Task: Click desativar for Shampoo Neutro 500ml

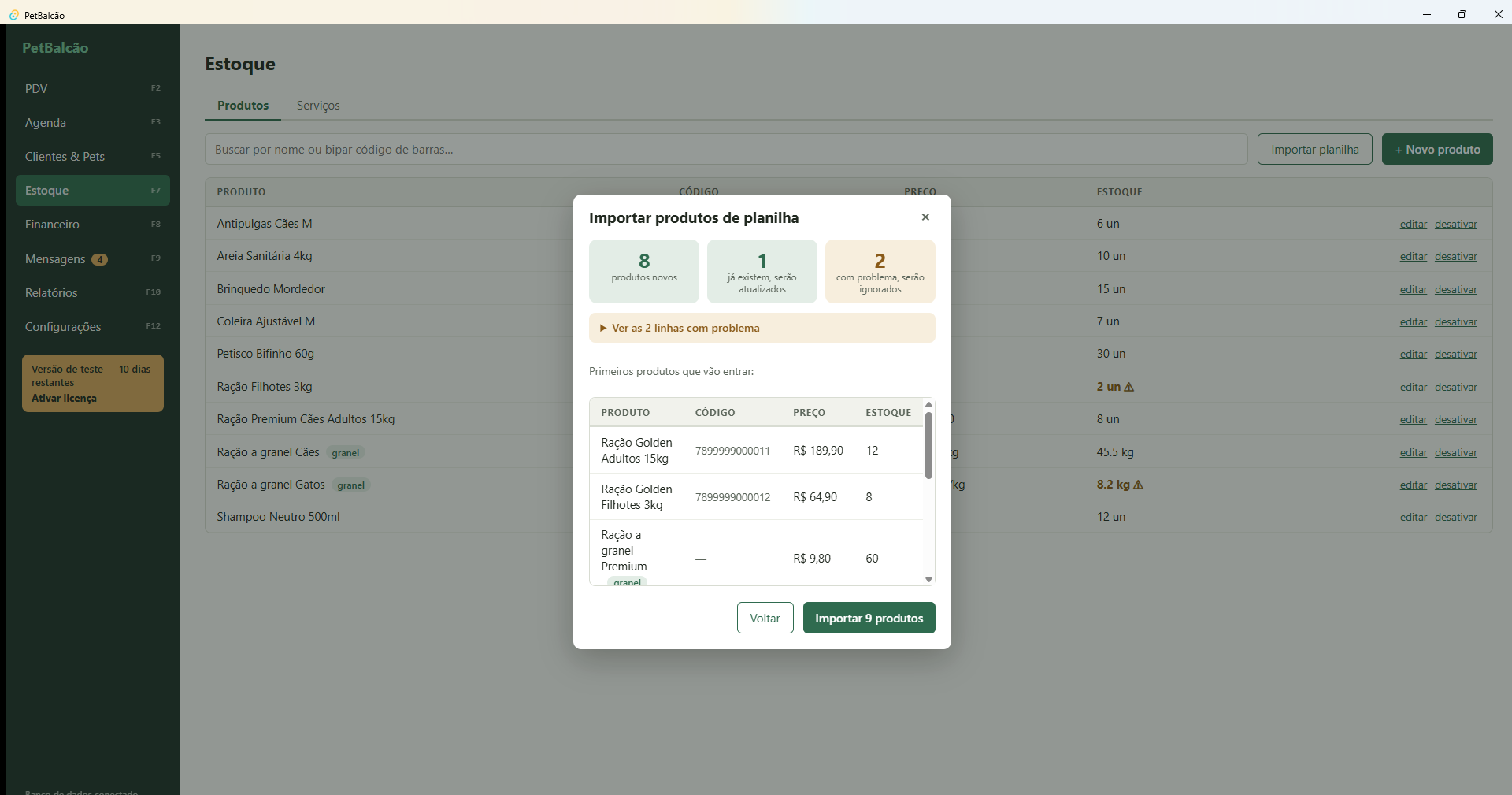Action: pyautogui.click(x=1456, y=517)
